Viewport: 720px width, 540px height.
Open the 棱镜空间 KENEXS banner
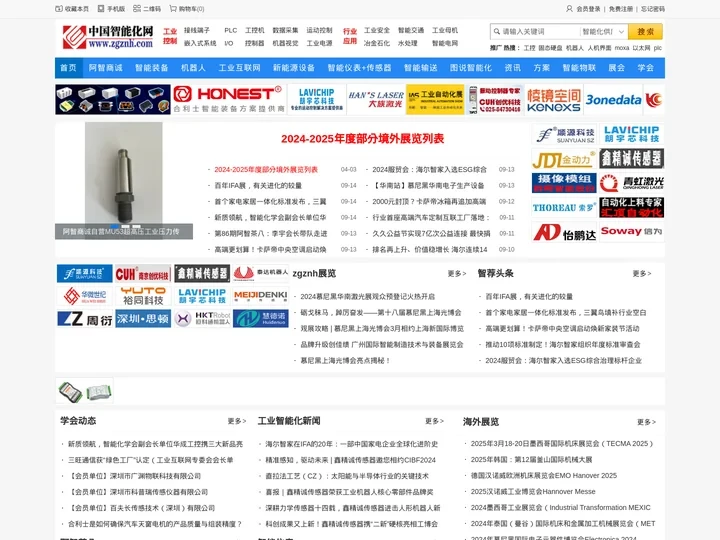point(554,99)
